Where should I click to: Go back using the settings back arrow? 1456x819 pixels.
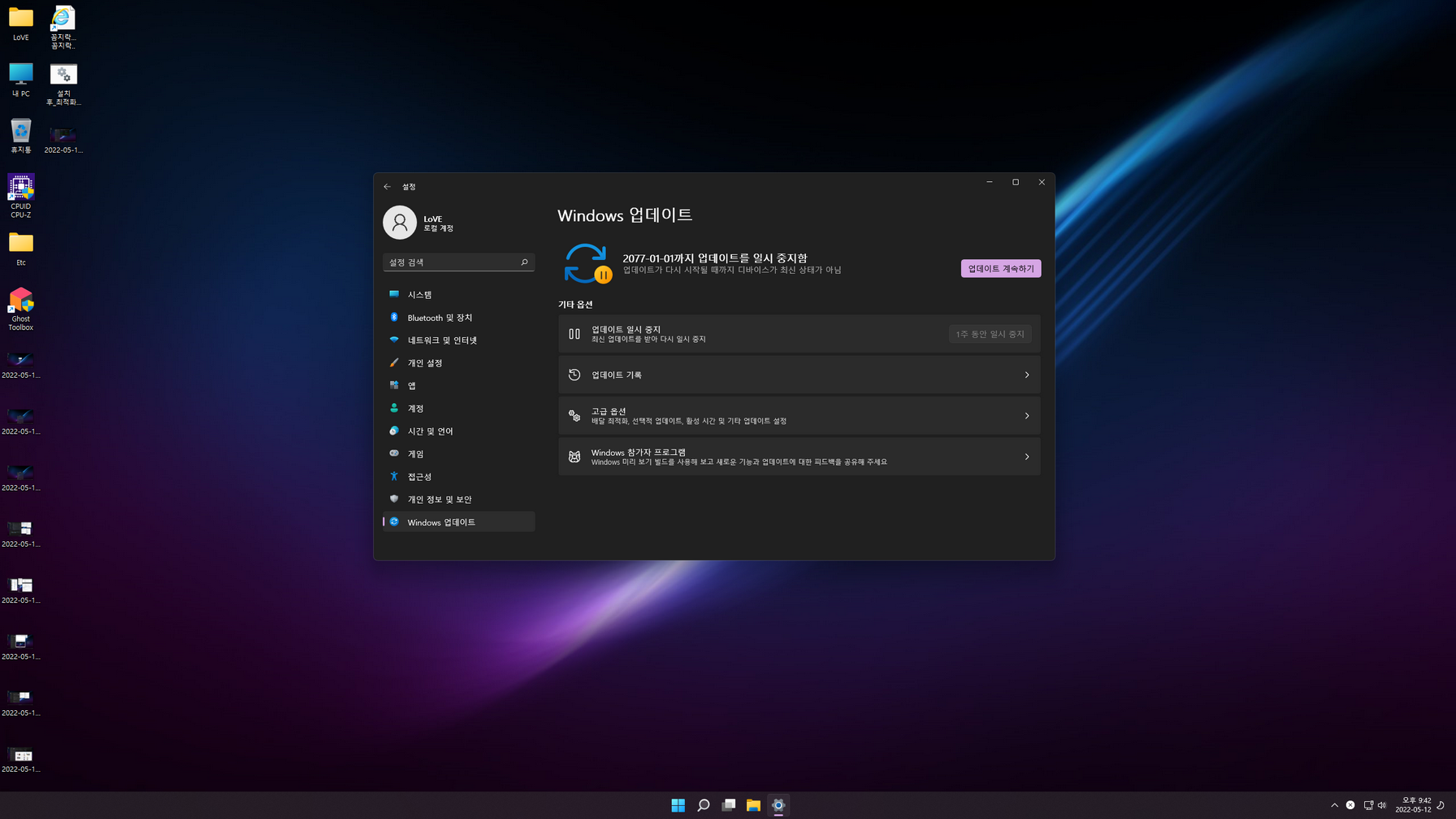tap(388, 187)
